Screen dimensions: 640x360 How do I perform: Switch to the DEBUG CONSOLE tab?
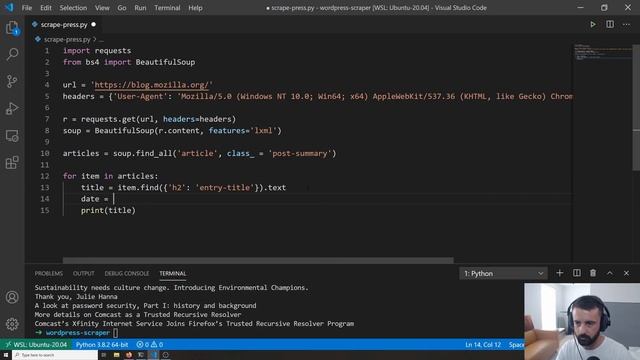point(127,273)
